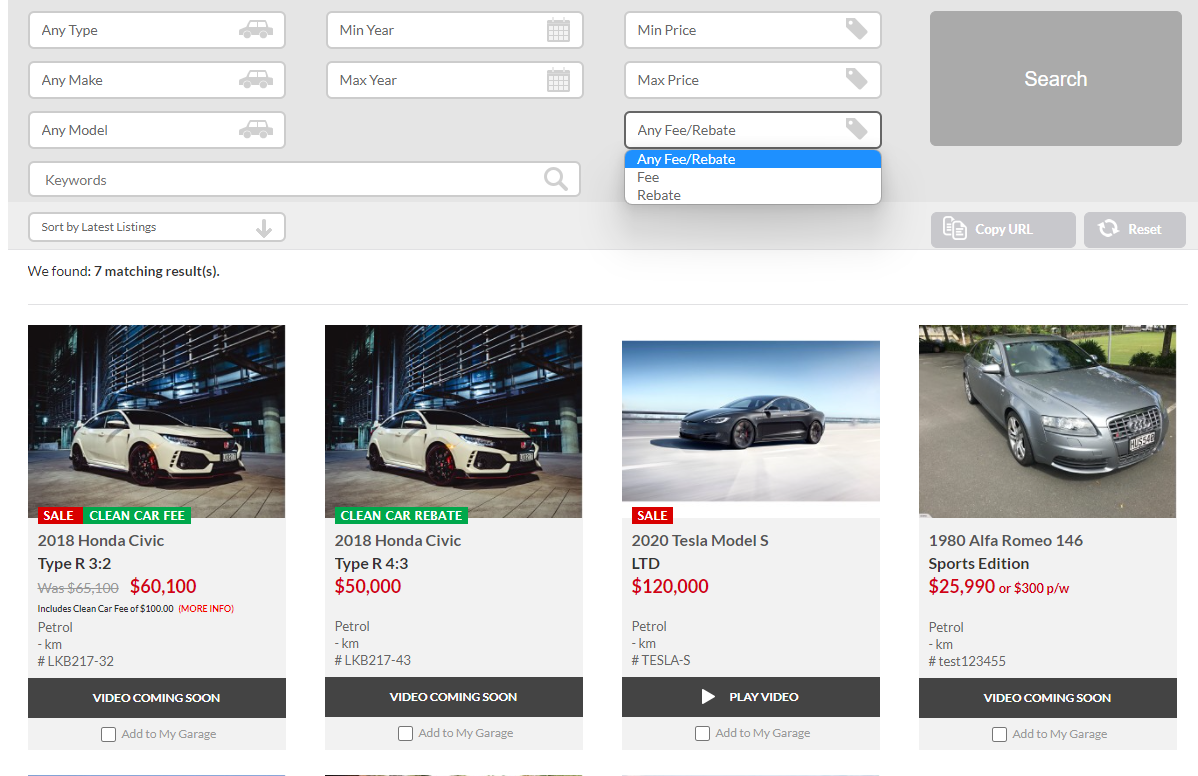Open the 2020 Tesla Model S title
The height and width of the screenshot is (776, 1198).
point(700,541)
